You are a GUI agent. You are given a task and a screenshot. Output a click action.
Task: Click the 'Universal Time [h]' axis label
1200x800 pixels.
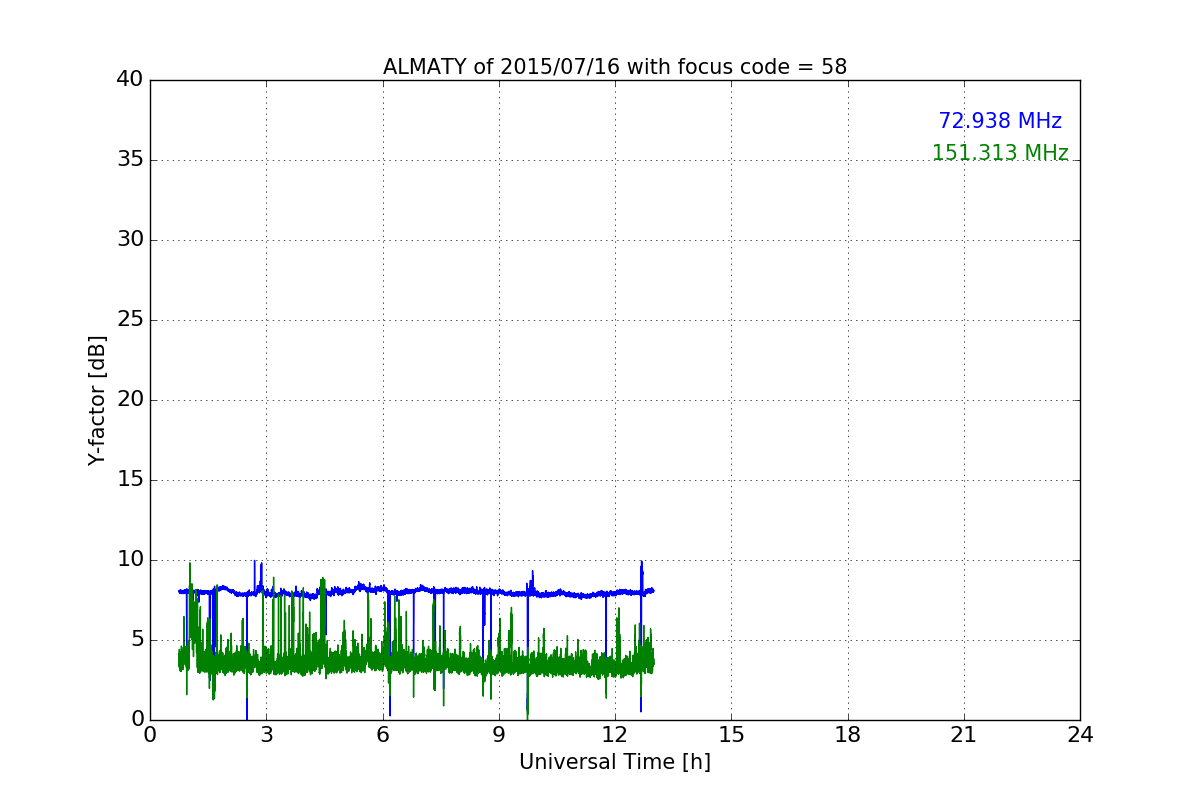[615, 762]
